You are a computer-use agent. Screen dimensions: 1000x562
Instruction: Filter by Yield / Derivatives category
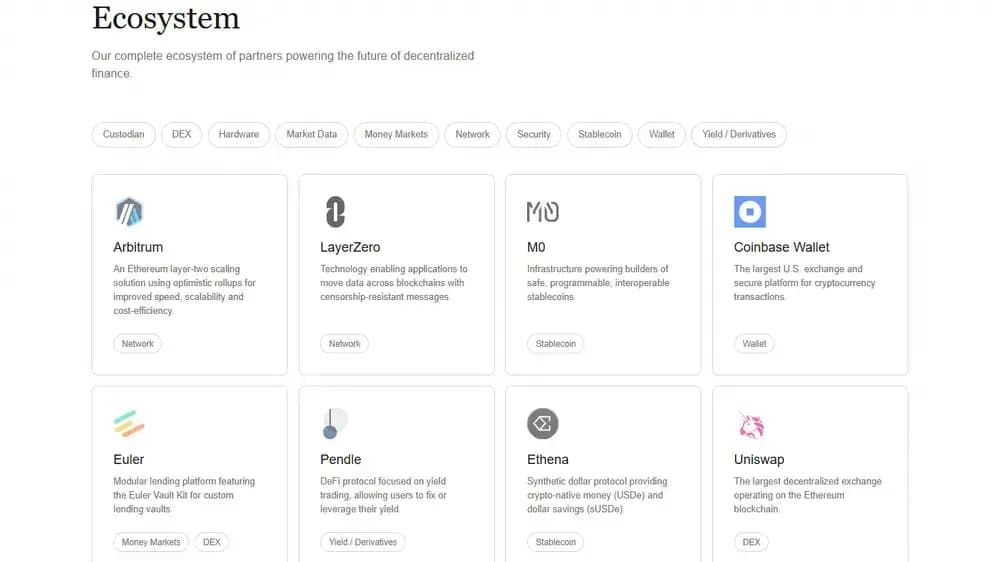[739, 135]
